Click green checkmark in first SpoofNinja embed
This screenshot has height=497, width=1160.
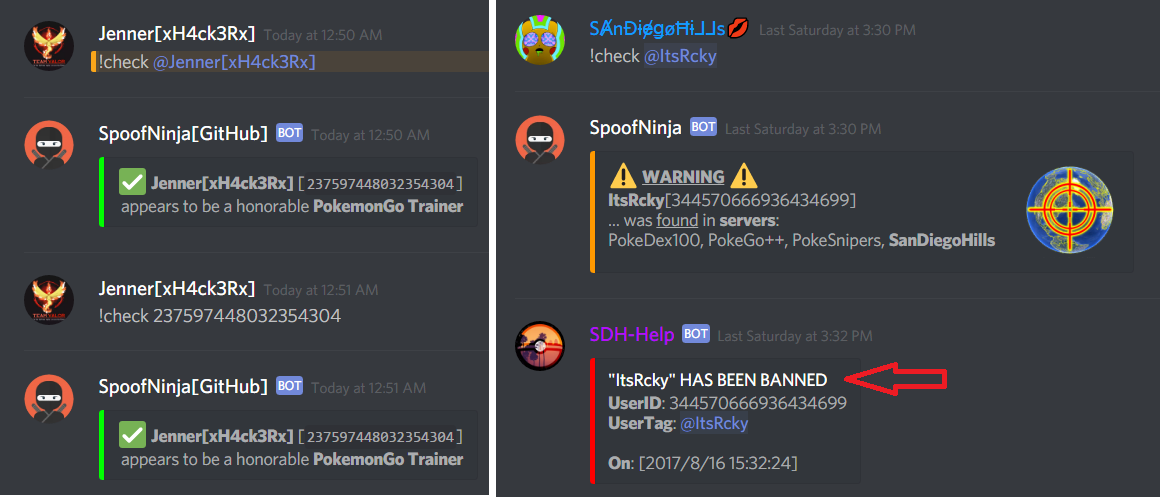tap(133, 183)
